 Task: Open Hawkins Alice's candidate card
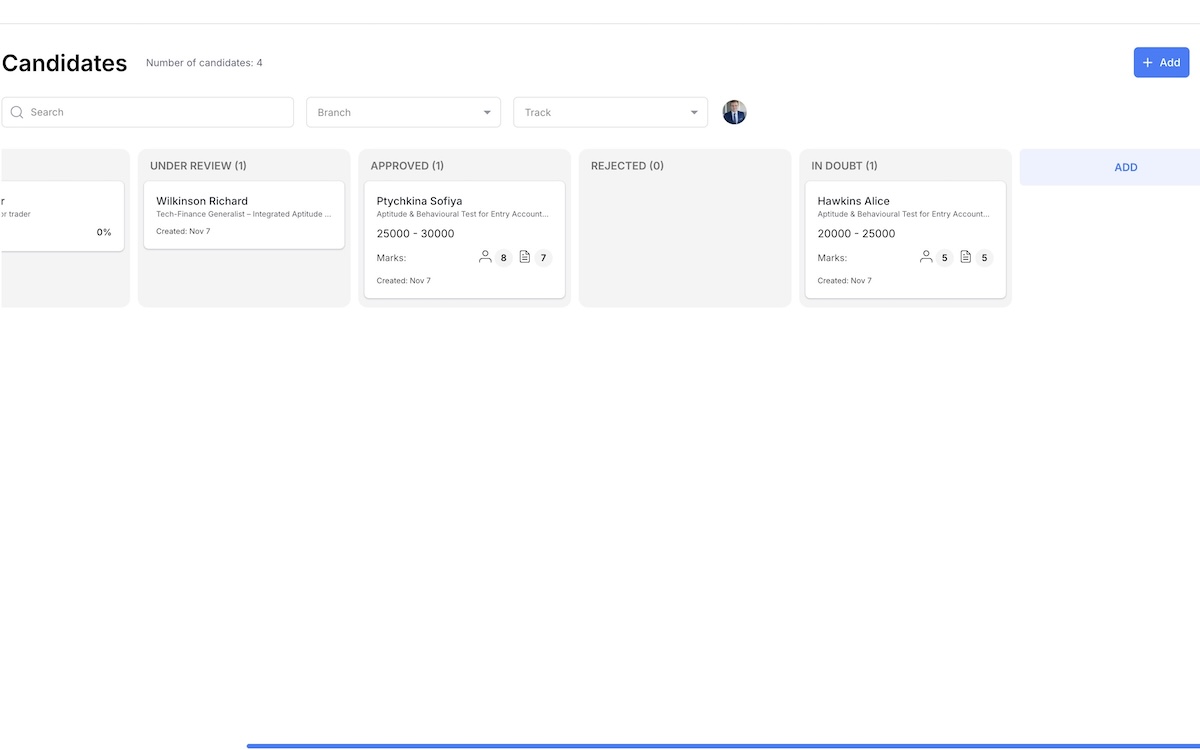905,240
